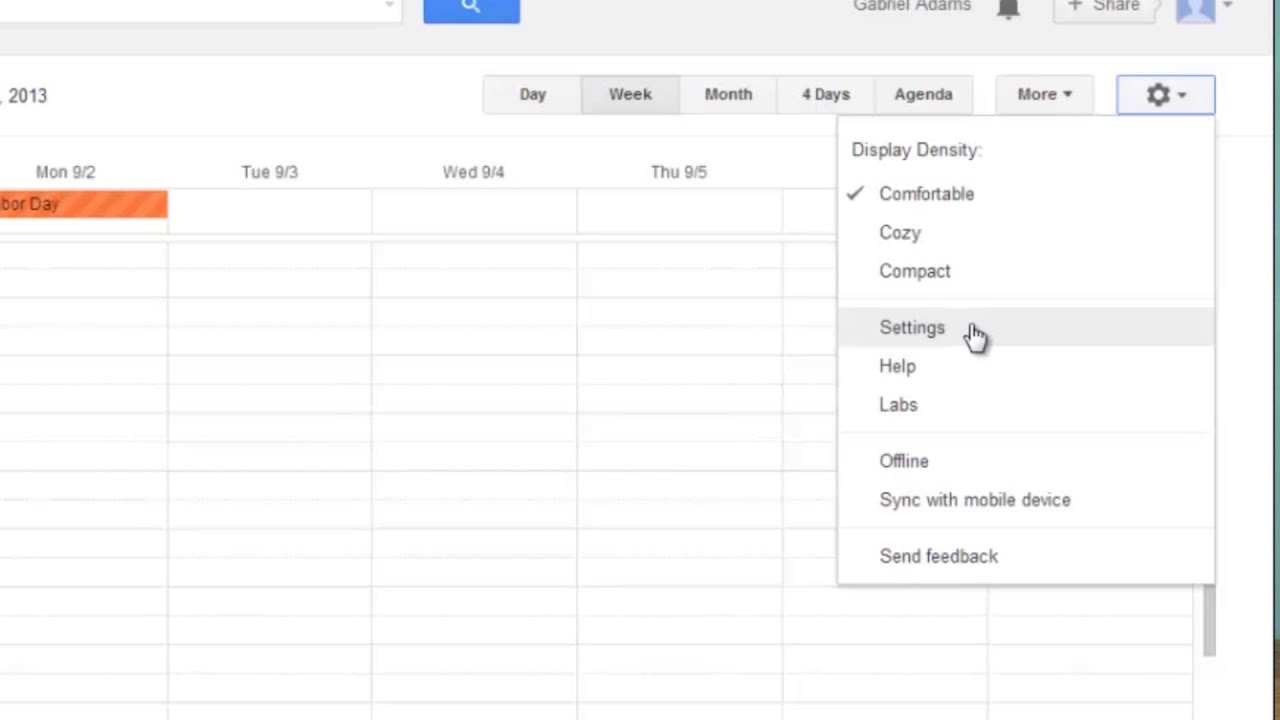Open the notifications bell
The image size is (1280, 720).
1008,9
